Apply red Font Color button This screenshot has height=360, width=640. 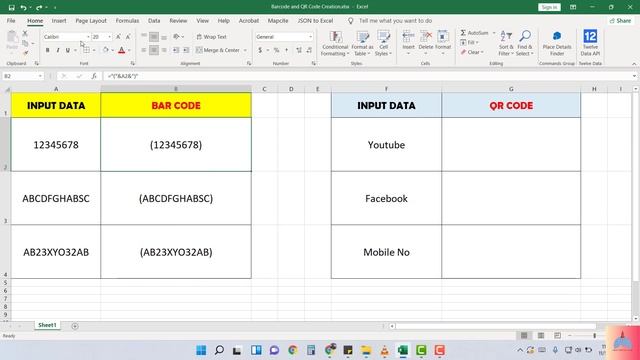(x=122, y=50)
